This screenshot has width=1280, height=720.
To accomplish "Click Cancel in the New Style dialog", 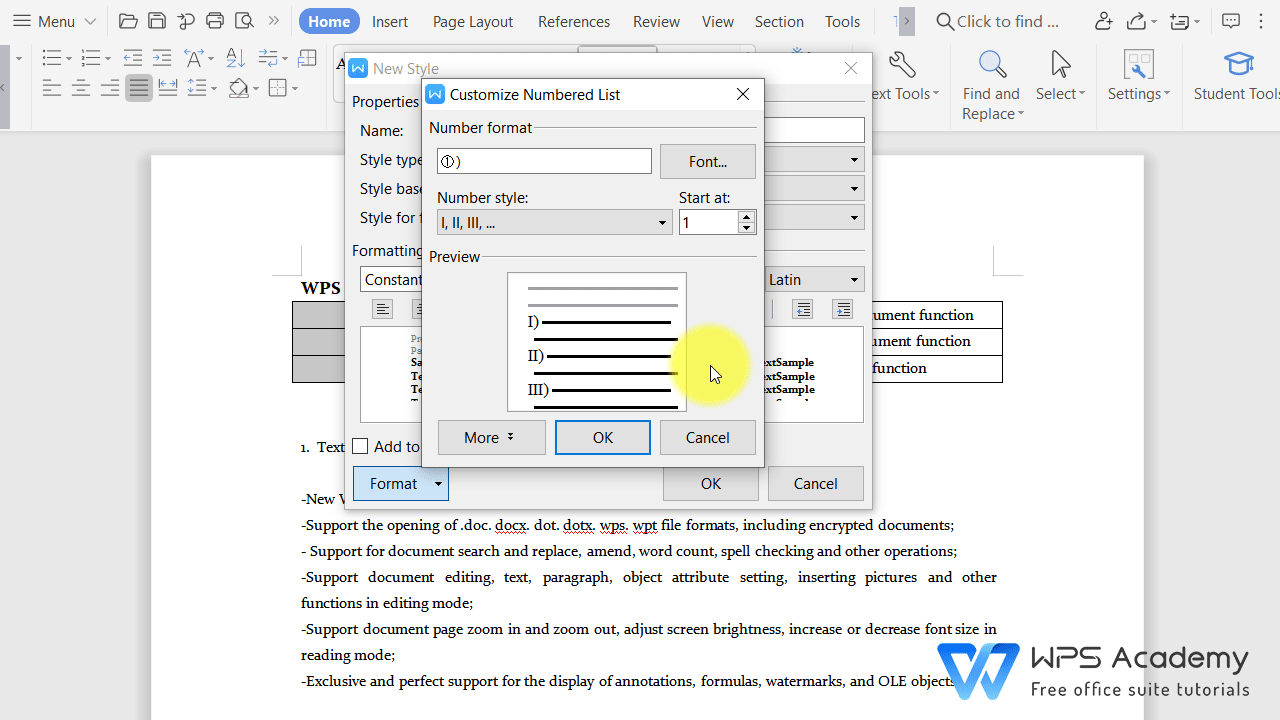I will pos(815,483).
